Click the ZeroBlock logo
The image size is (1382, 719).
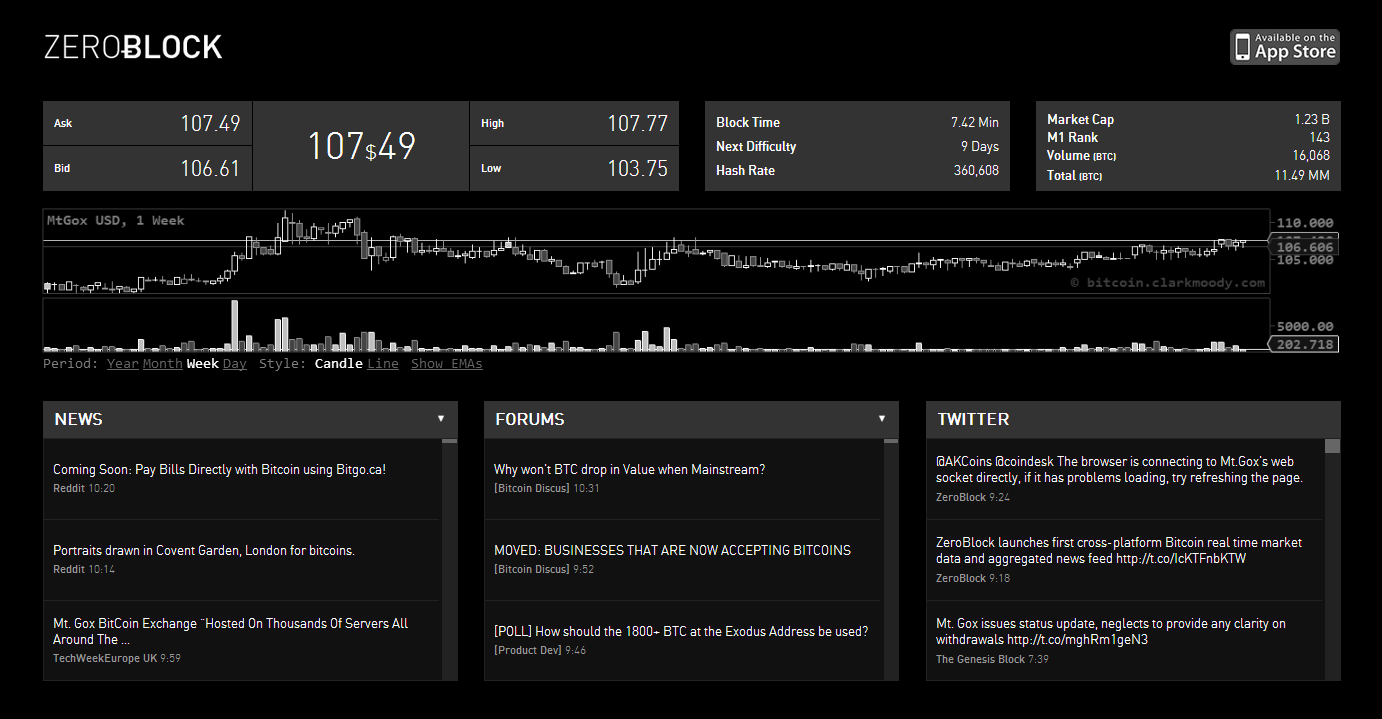click(133, 47)
